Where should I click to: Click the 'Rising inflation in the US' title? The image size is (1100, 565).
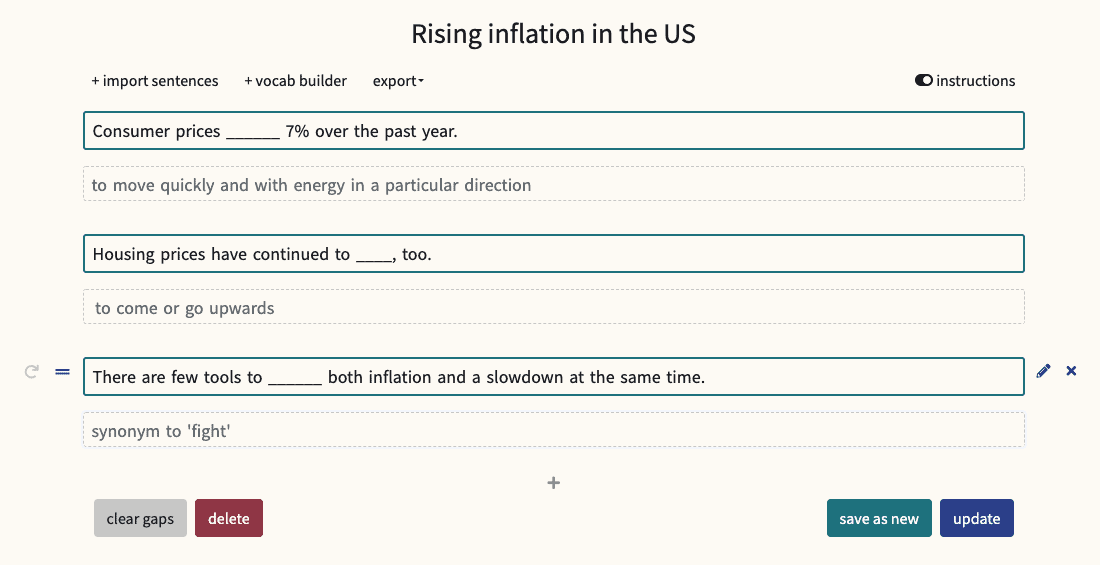click(x=553, y=34)
